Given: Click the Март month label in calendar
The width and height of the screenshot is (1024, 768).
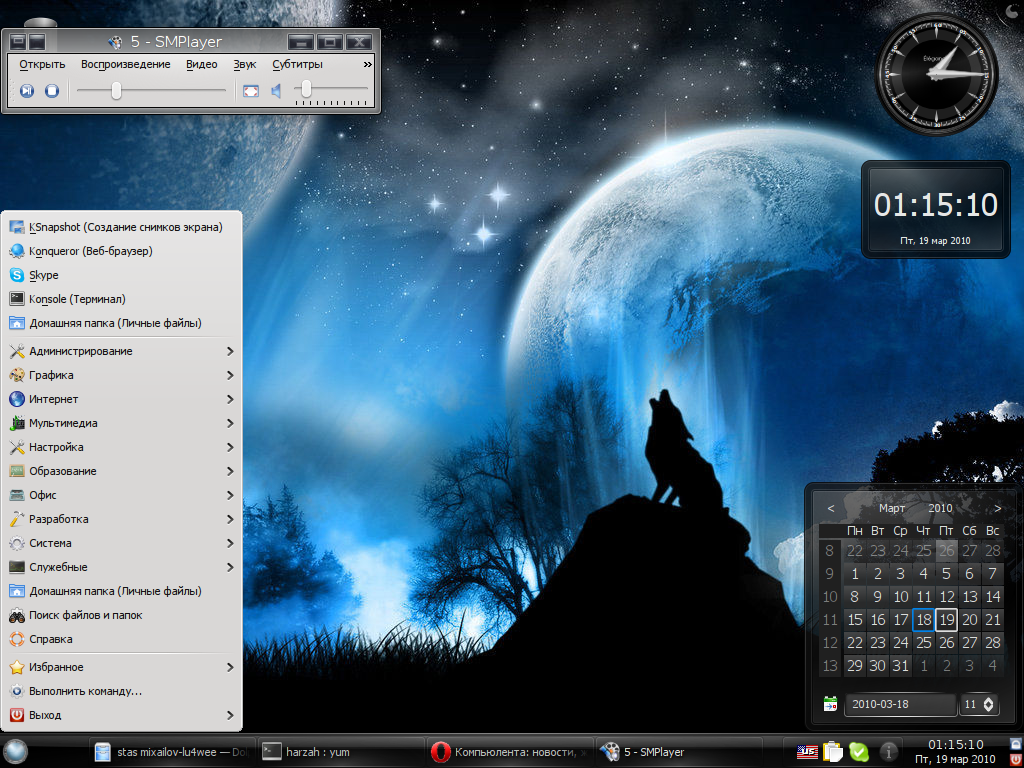Looking at the screenshot, I should tap(892, 508).
